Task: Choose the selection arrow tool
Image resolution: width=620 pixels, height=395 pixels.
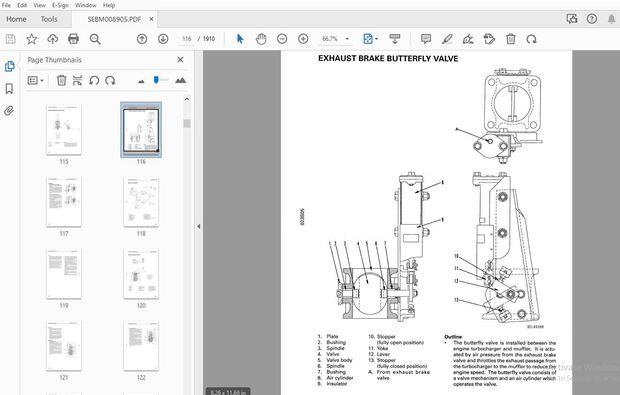Action: pyautogui.click(x=240, y=39)
